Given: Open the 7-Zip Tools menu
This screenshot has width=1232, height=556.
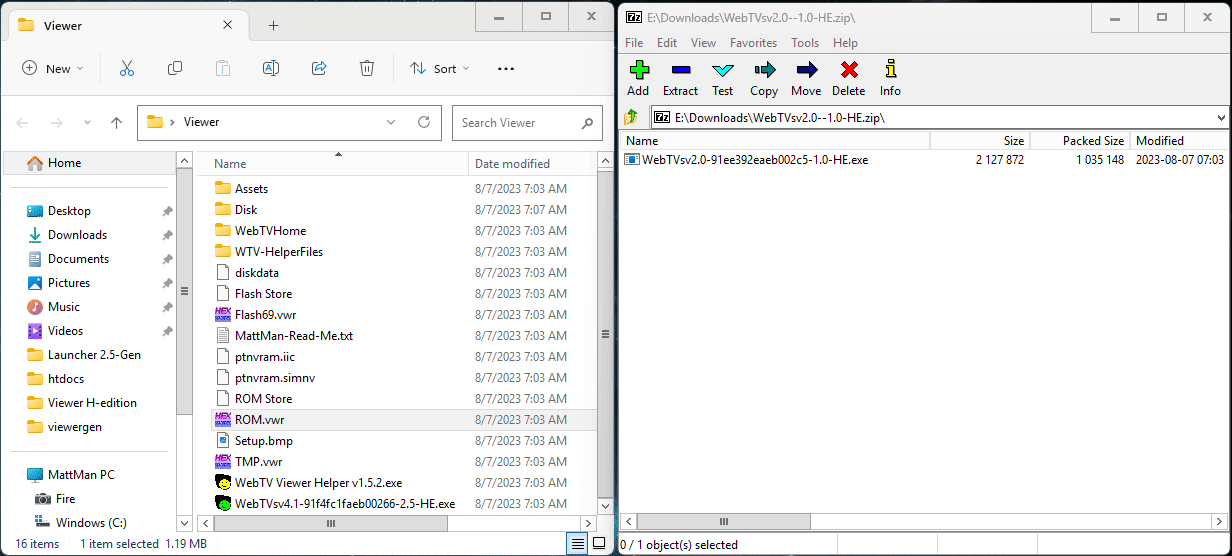Looking at the screenshot, I should tap(805, 43).
